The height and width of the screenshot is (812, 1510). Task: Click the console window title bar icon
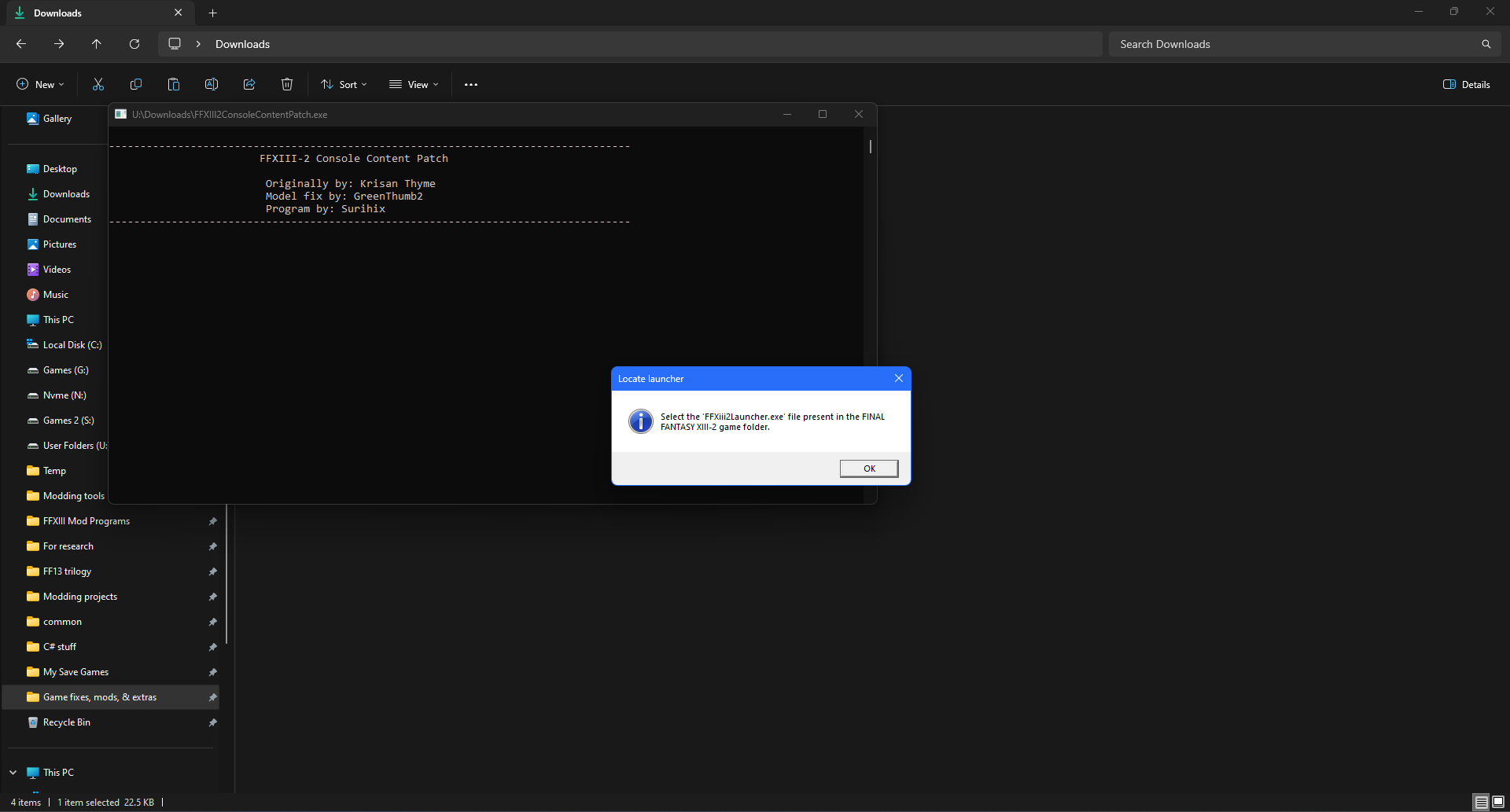tap(121, 114)
